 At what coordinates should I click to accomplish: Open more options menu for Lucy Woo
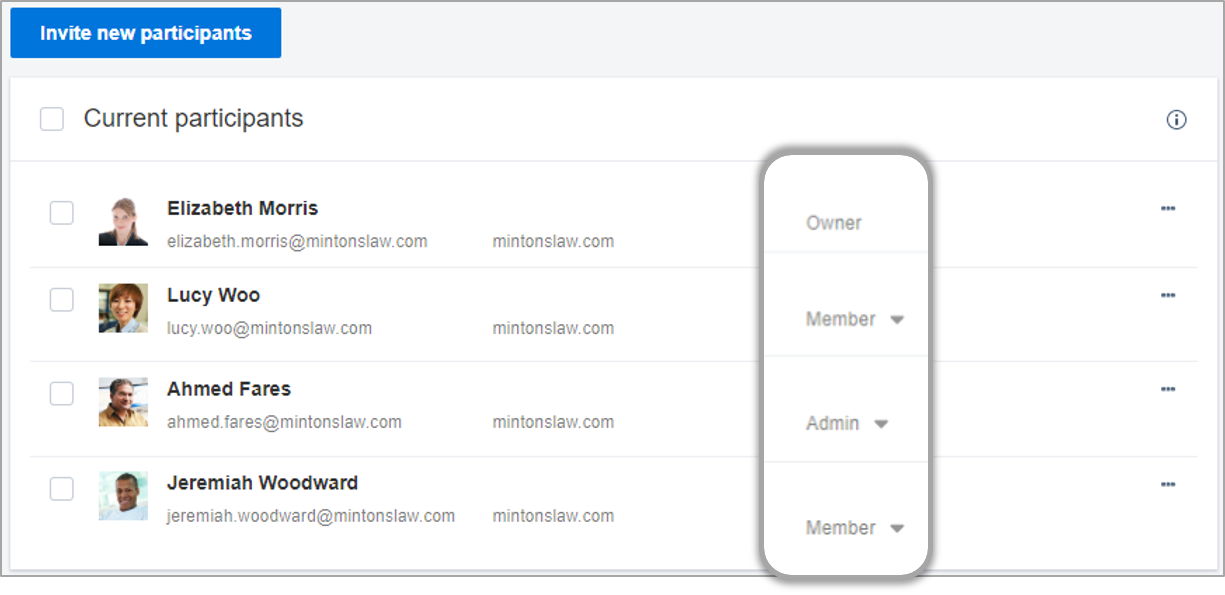pos(1167,295)
